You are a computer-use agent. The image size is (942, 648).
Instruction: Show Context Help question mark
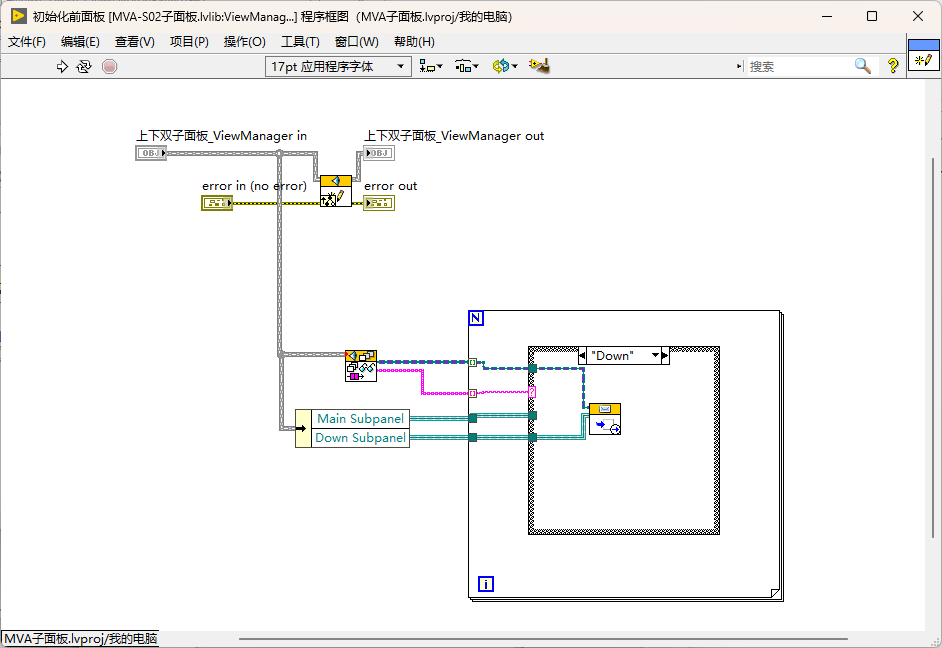(x=893, y=66)
